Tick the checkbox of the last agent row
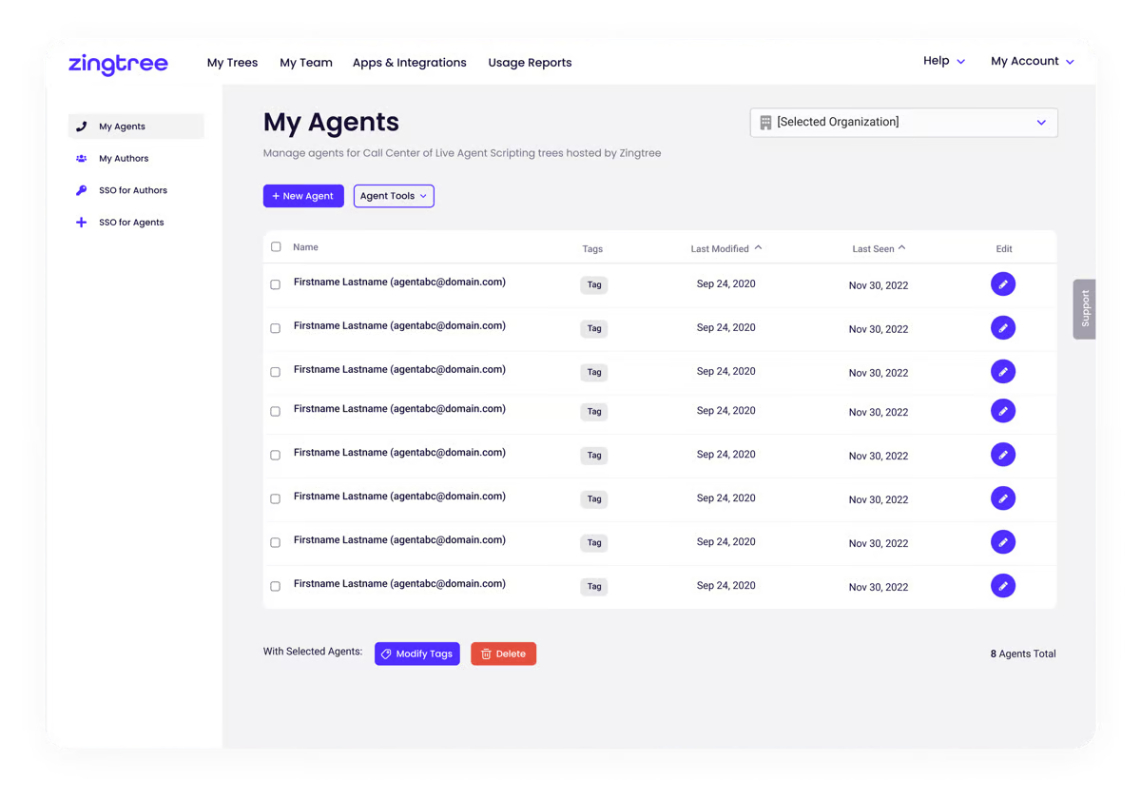The height and width of the screenshot is (800, 1141). tap(275, 586)
